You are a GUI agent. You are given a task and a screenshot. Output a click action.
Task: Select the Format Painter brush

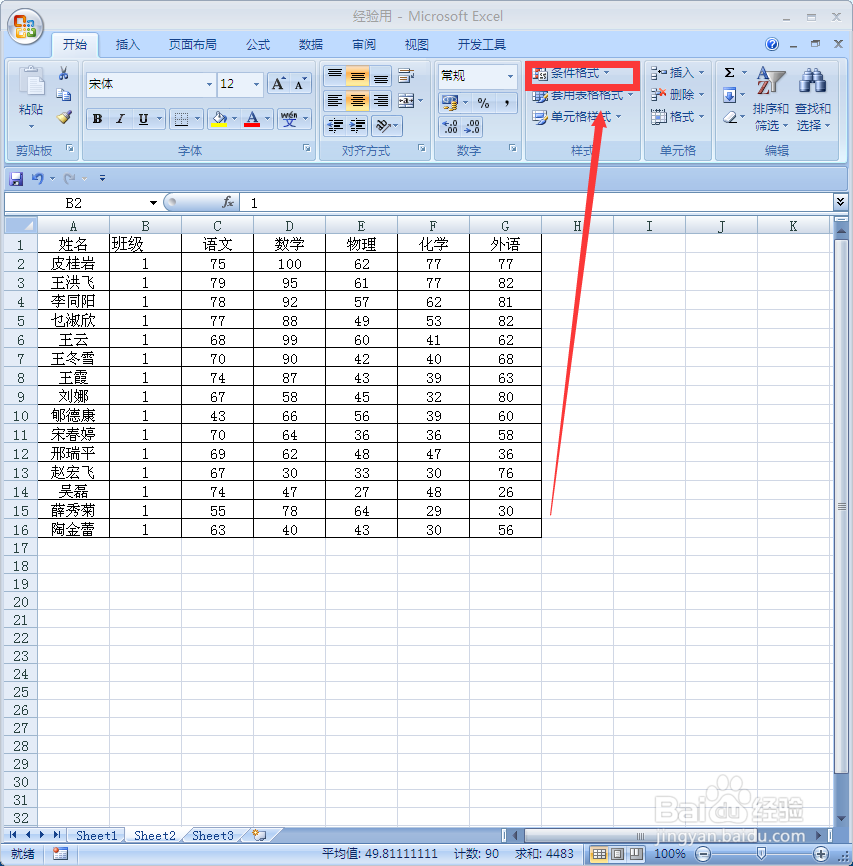pos(64,117)
